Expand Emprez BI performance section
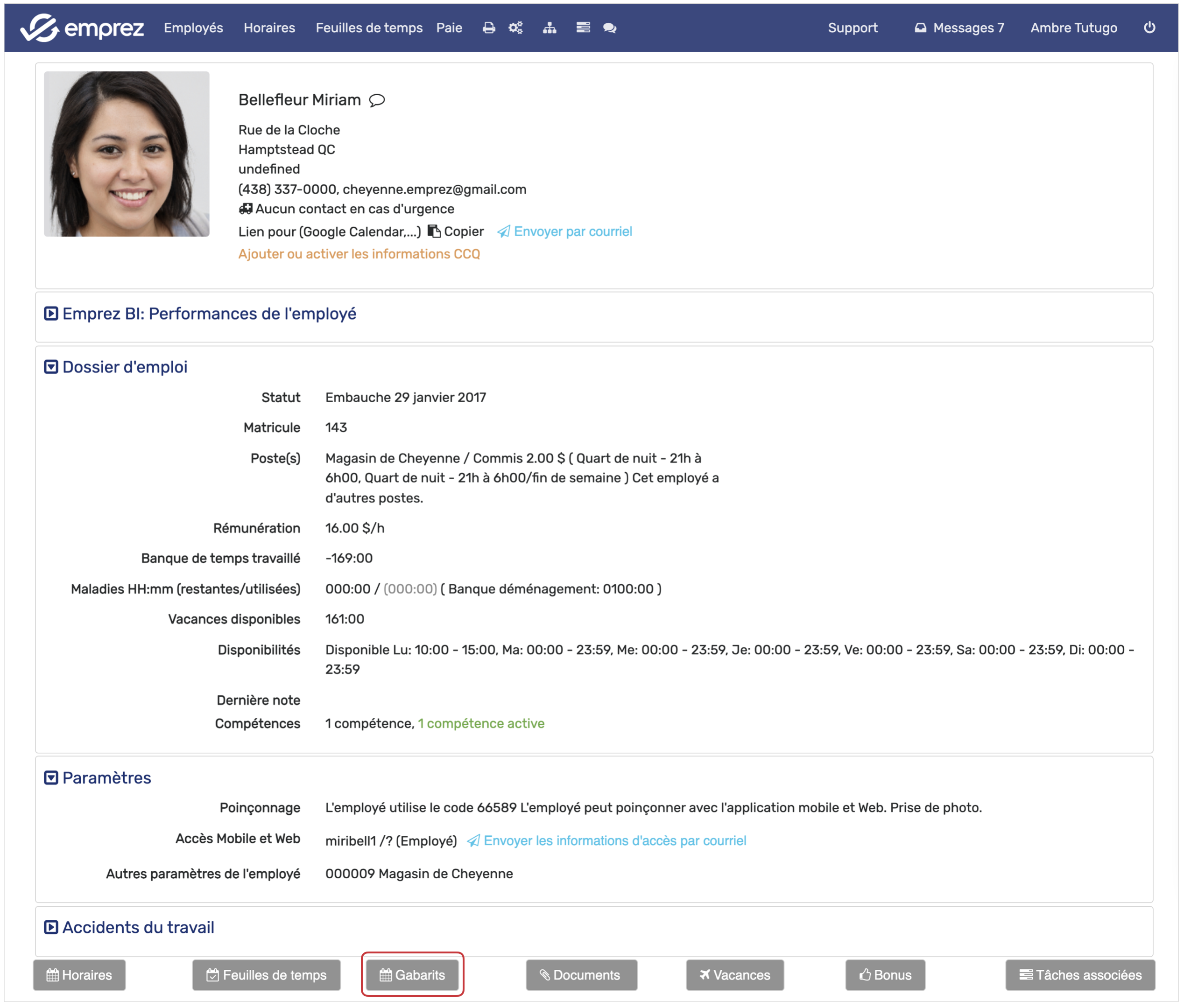Screen dimensions: 1184x1008 click(x=51, y=314)
